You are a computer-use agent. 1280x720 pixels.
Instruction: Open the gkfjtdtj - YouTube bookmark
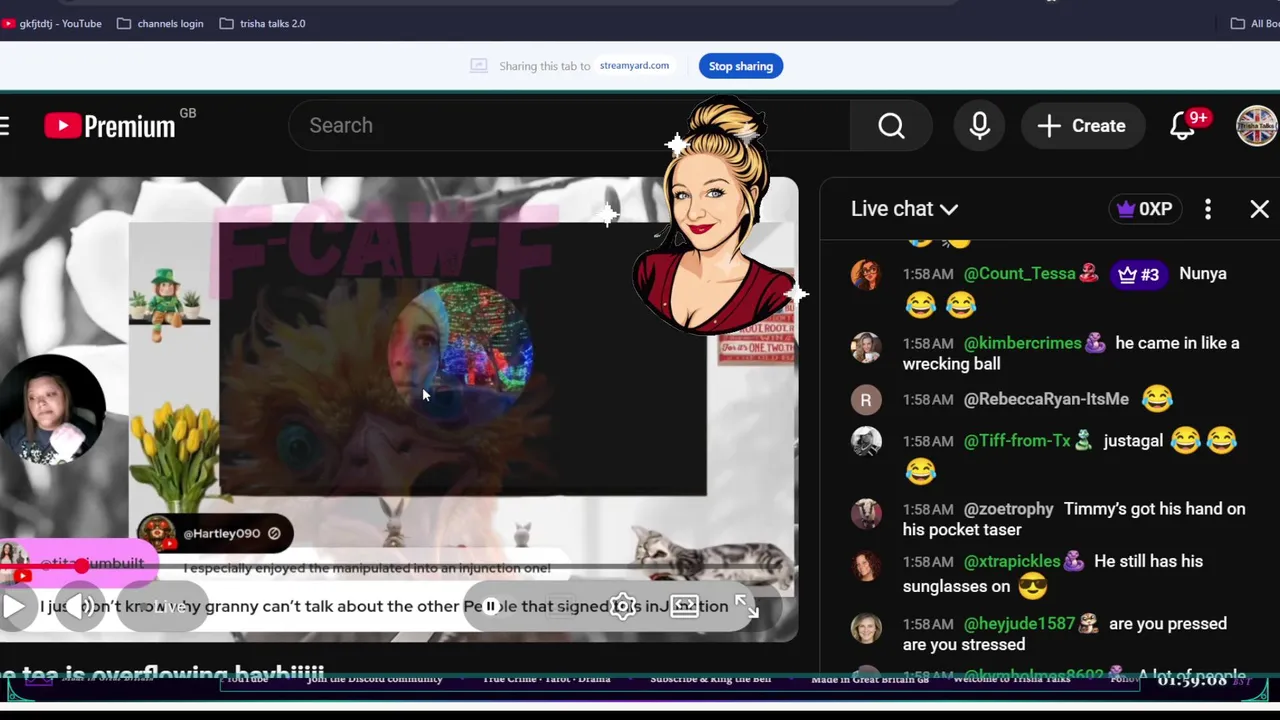pyautogui.click(x=51, y=23)
